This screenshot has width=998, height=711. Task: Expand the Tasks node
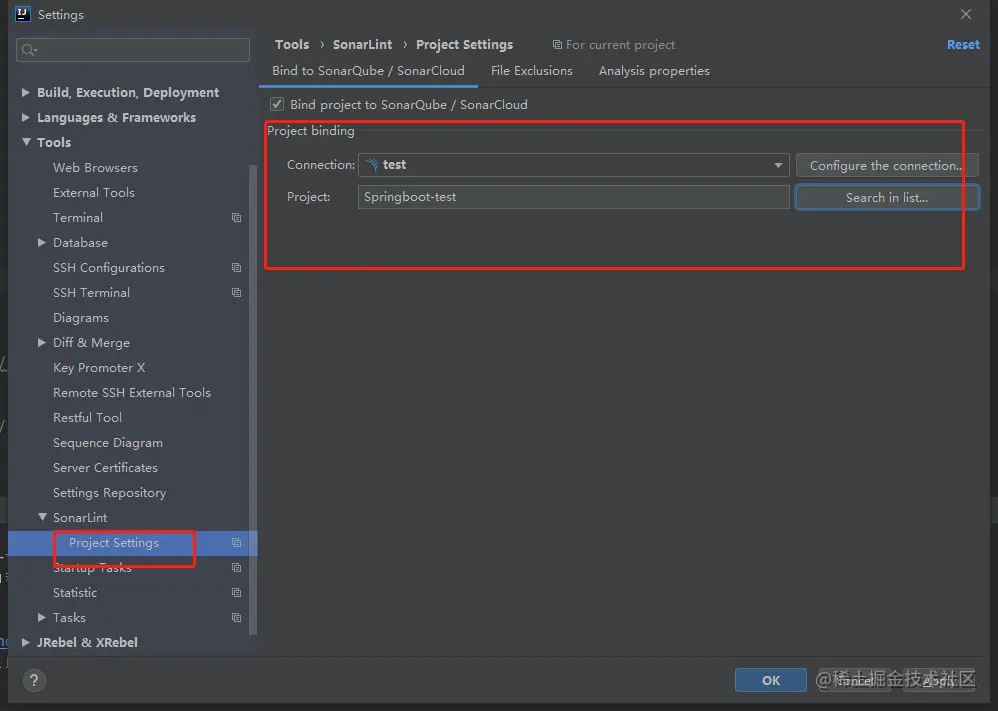pos(41,617)
